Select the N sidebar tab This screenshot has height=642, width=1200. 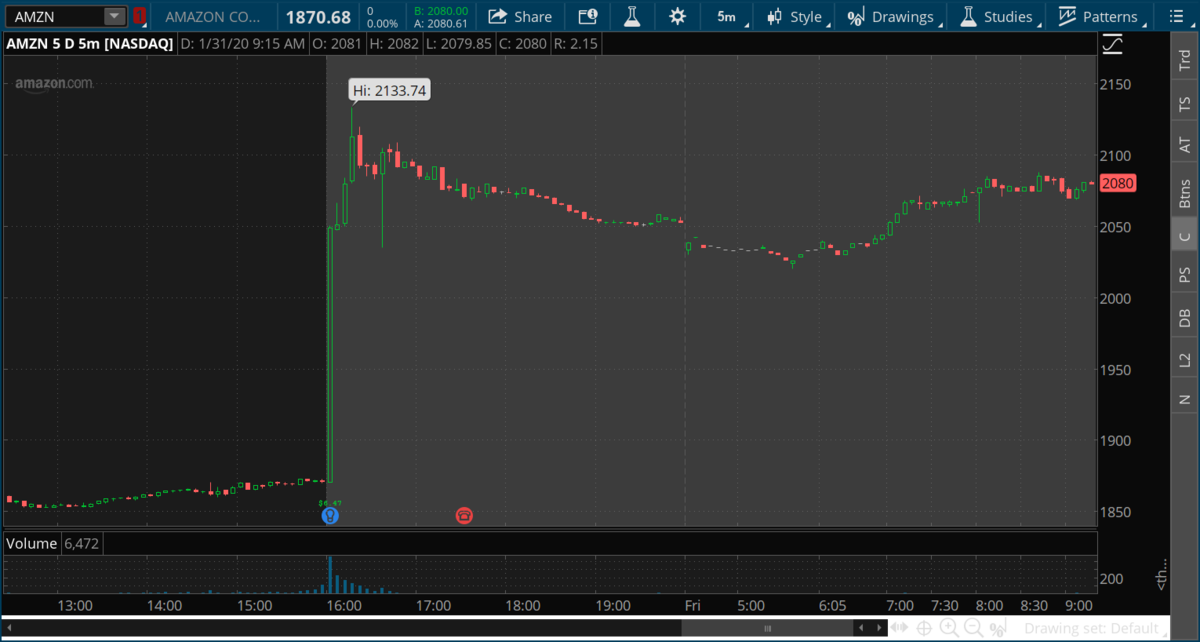(1185, 400)
